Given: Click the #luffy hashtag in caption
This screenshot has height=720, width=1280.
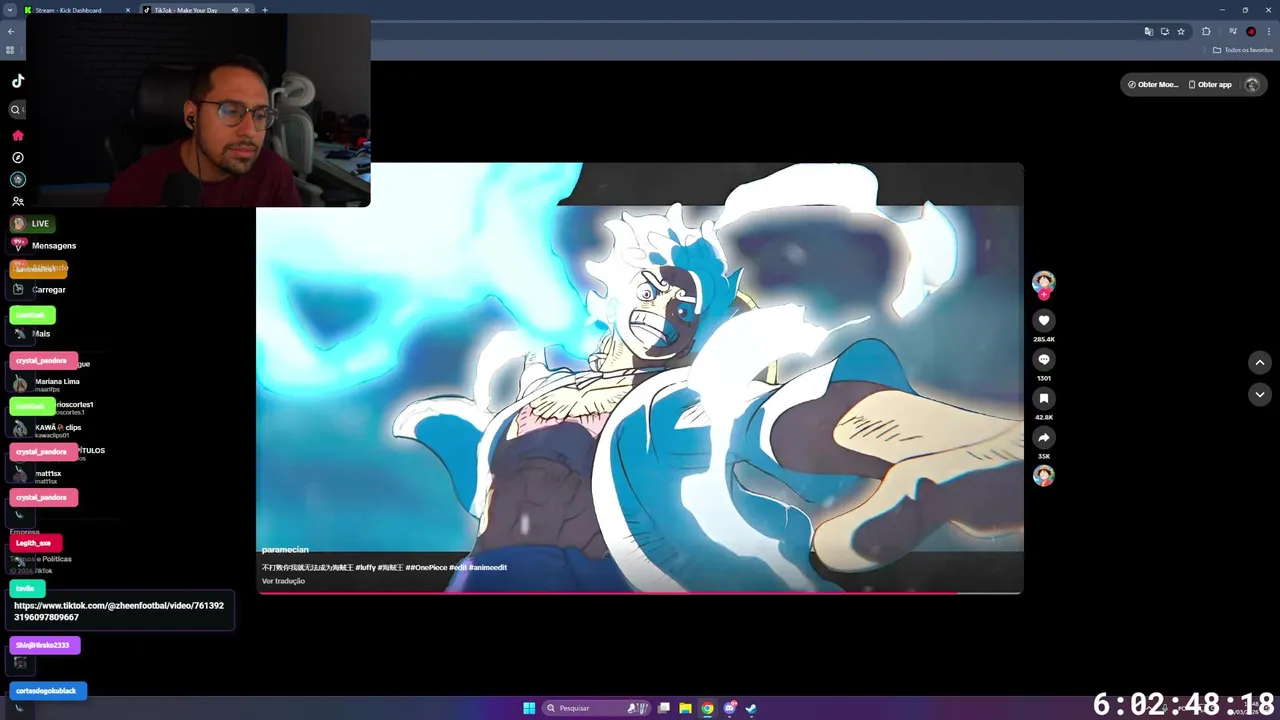Looking at the screenshot, I should pos(365,567).
